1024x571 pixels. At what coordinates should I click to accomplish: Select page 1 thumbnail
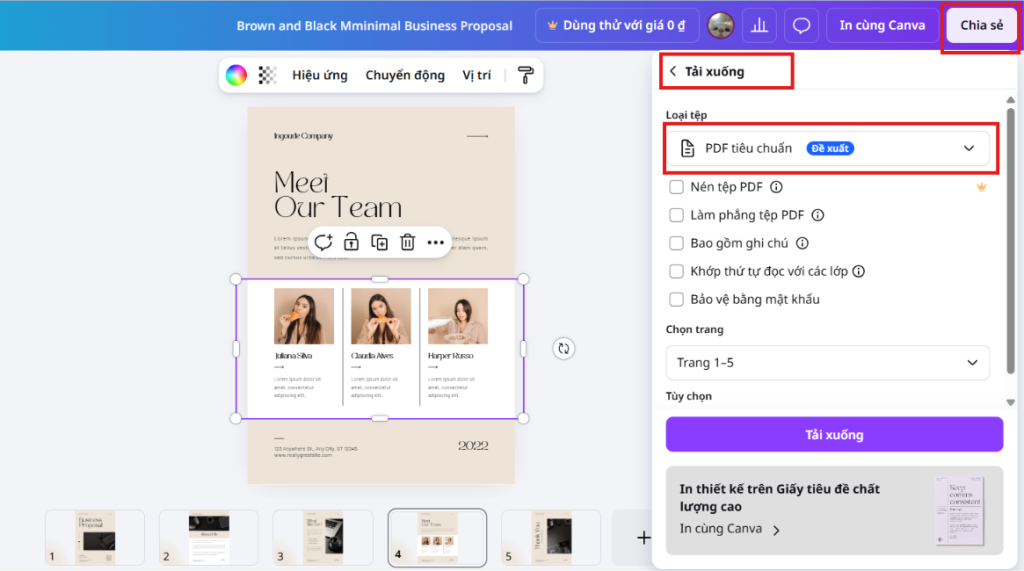point(95,538)
